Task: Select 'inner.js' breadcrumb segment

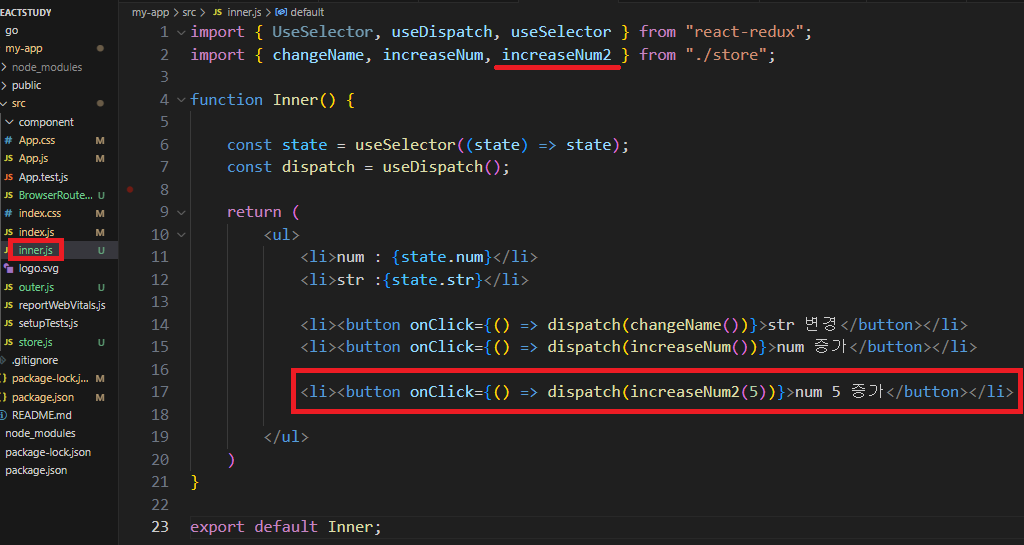Action: [246, 12]
